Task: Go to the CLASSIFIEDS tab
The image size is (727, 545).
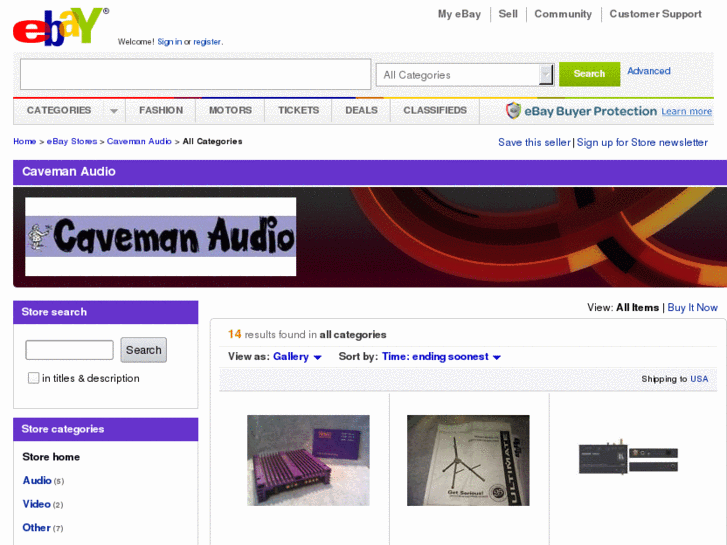Action: tap(435, 110)
